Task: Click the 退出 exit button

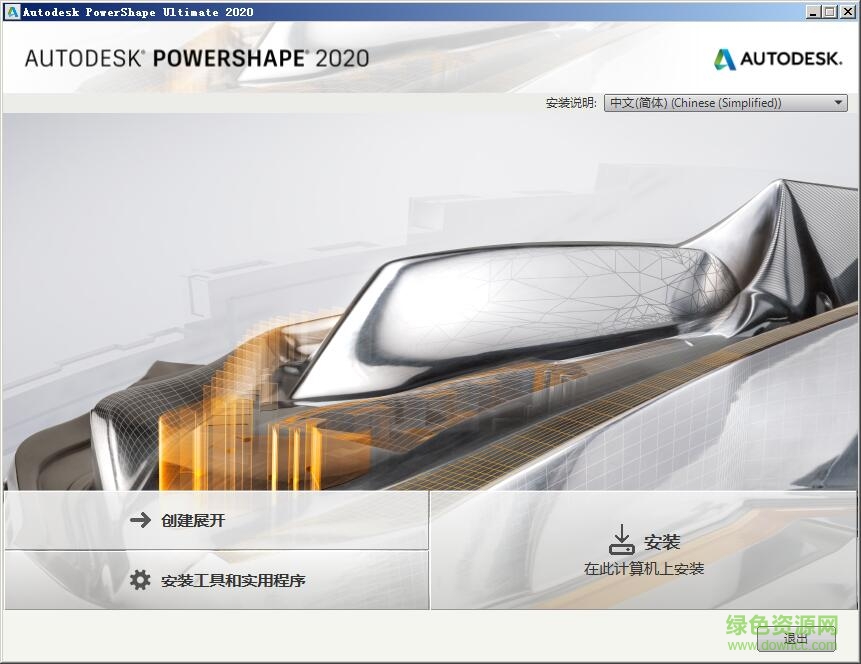Action: click(x=796, y=637)
